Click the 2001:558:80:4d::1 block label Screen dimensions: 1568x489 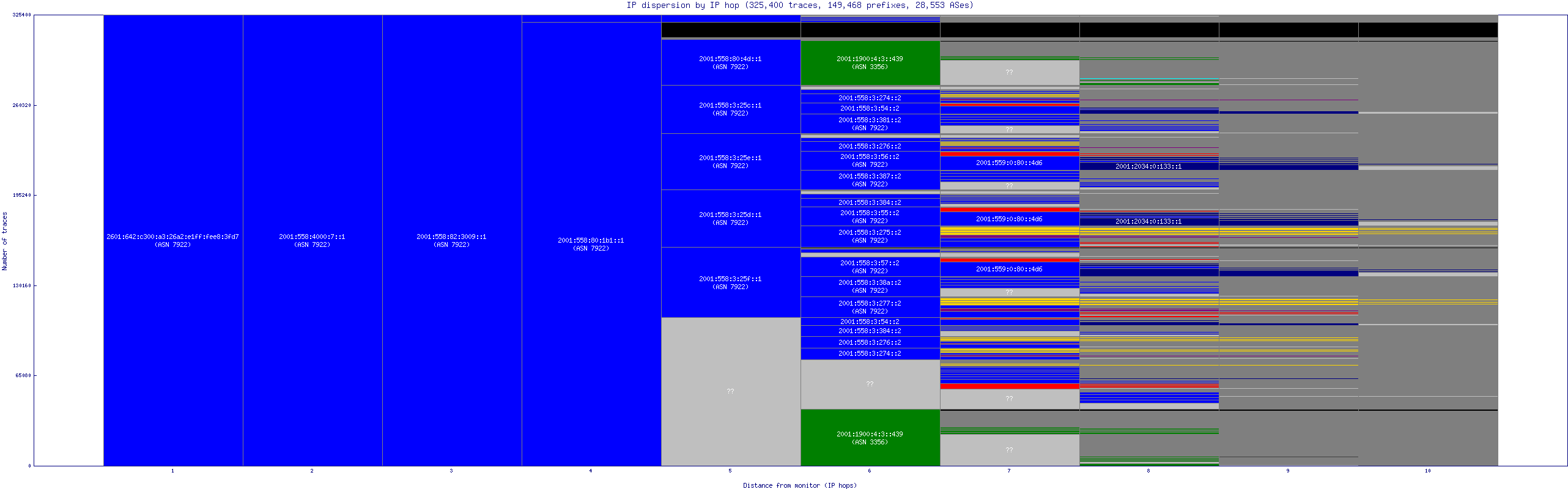[730, 63]
